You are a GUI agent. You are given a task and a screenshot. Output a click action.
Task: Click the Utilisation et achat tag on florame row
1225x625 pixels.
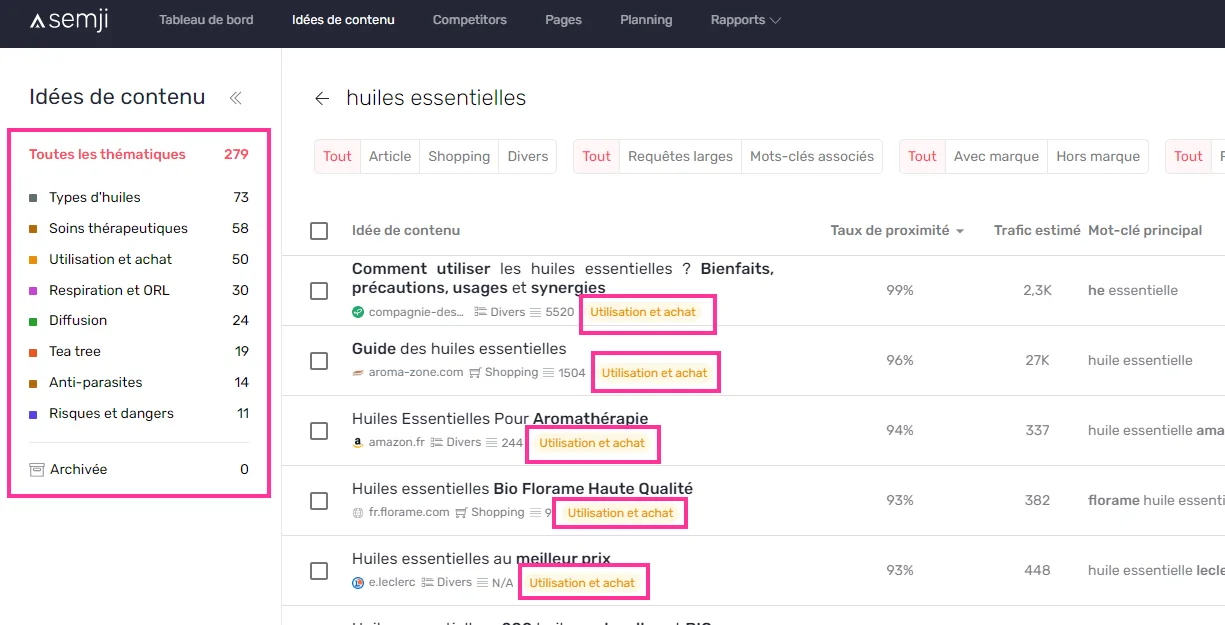tap(620, 513)
